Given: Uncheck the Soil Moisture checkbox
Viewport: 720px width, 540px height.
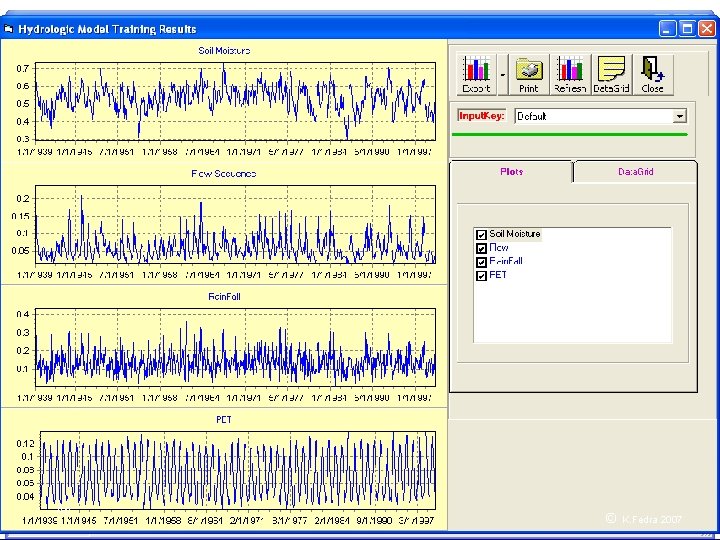Looking at the screenshot, I should coord(481,235).
